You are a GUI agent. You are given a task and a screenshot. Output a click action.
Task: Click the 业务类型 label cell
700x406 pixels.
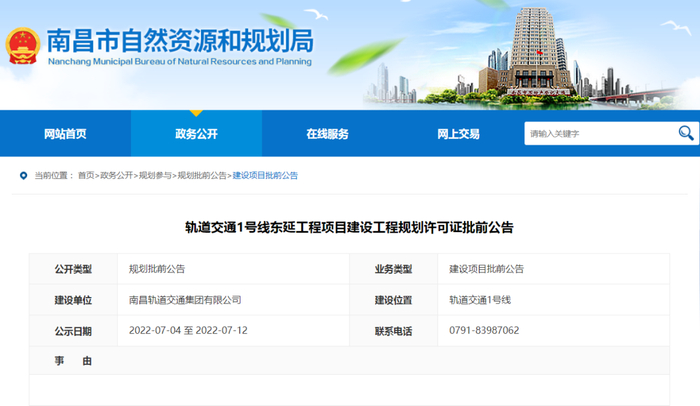click(x=393, y=269)
